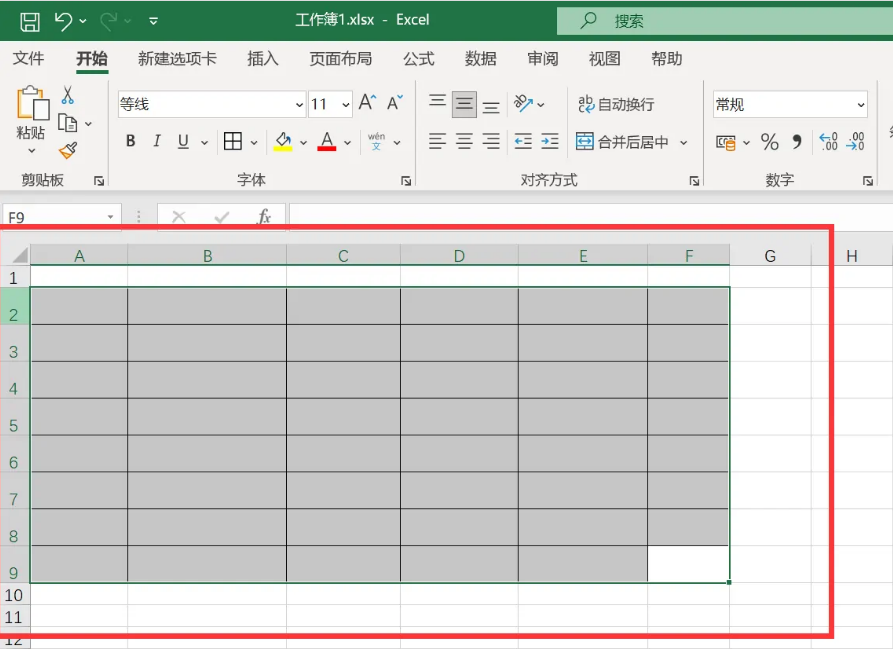Click the Percent Style button
Screen dimensions: 893x649
pos(769,142)
